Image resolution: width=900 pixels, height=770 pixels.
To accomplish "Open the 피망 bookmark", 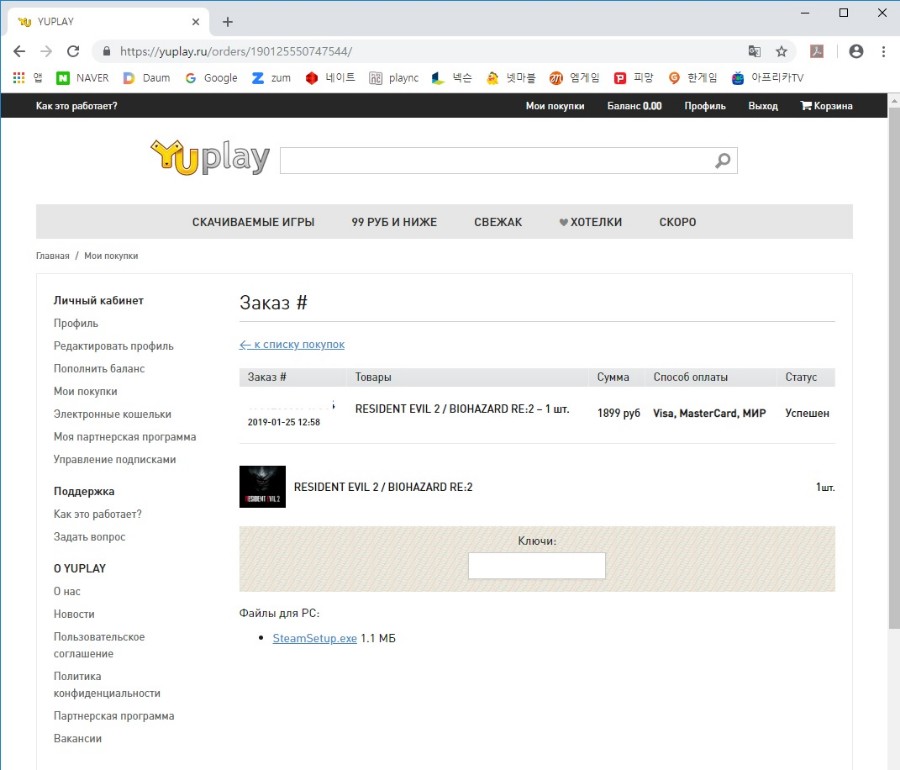I will coord(634,77).
